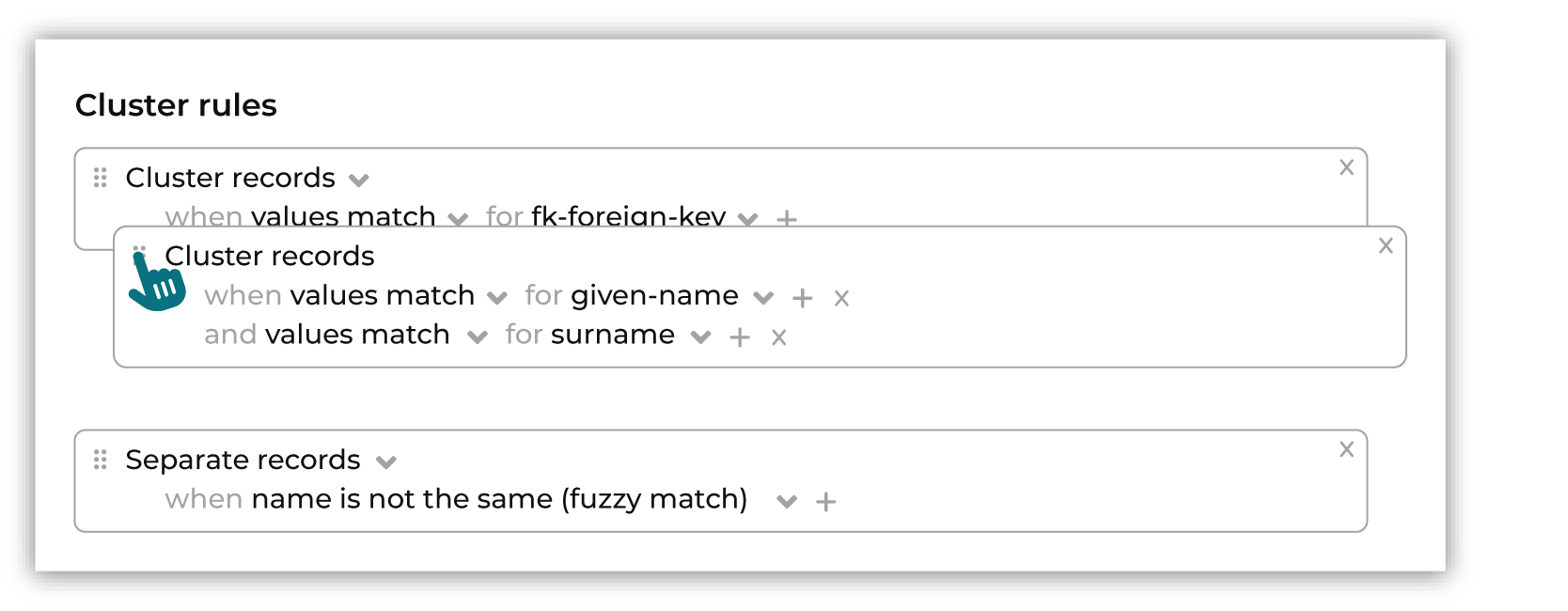The height and width of the screenshot is (611, 1568).
Task: Delete the surname condition
Action: pos(778,337)
